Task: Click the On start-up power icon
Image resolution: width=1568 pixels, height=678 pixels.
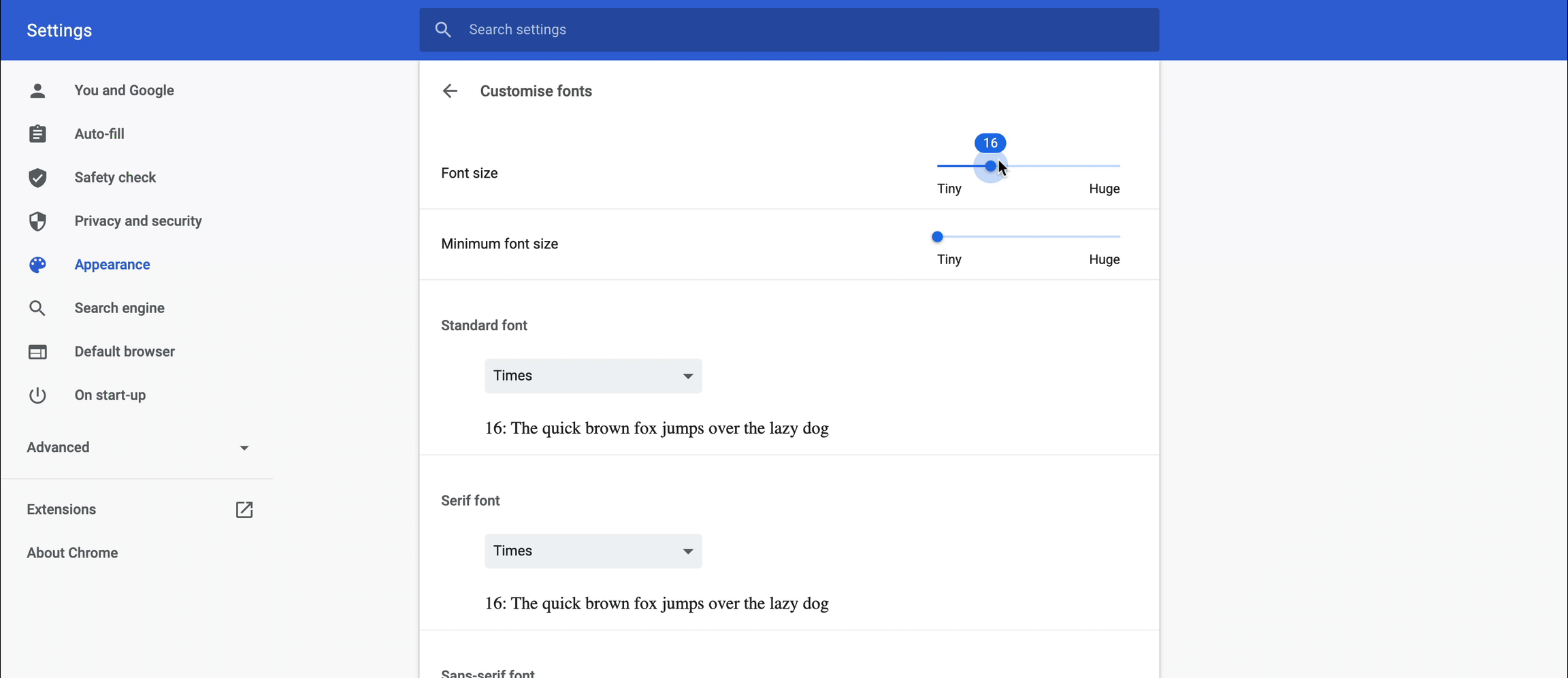Action: [37, 395]
